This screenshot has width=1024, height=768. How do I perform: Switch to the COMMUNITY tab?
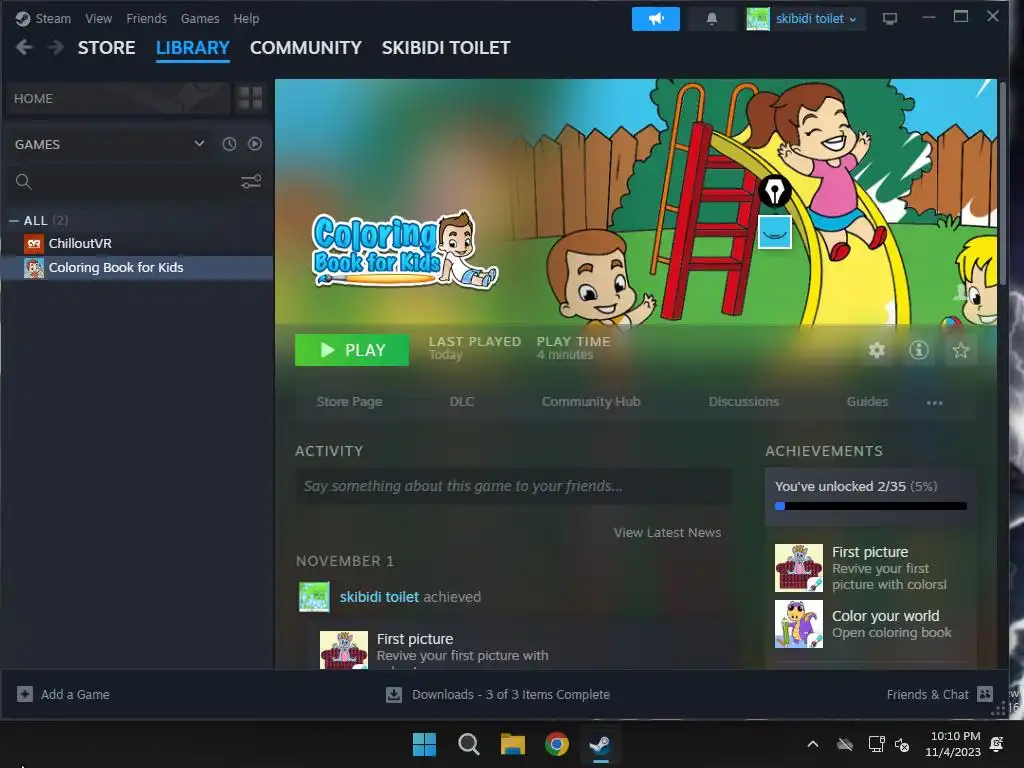[x=306, y=48]
